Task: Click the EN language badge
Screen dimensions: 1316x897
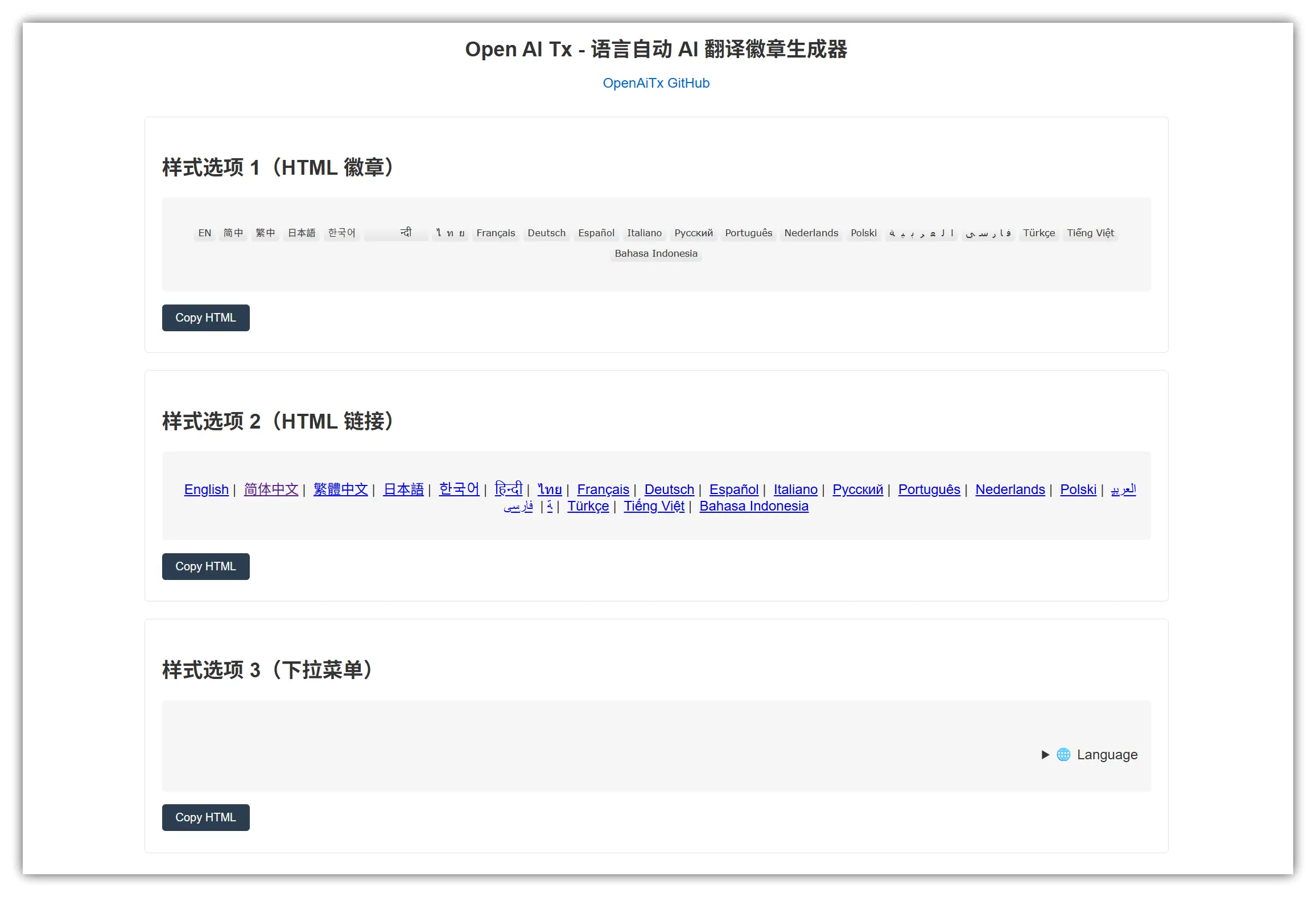Action: click(x=205, y=233)
